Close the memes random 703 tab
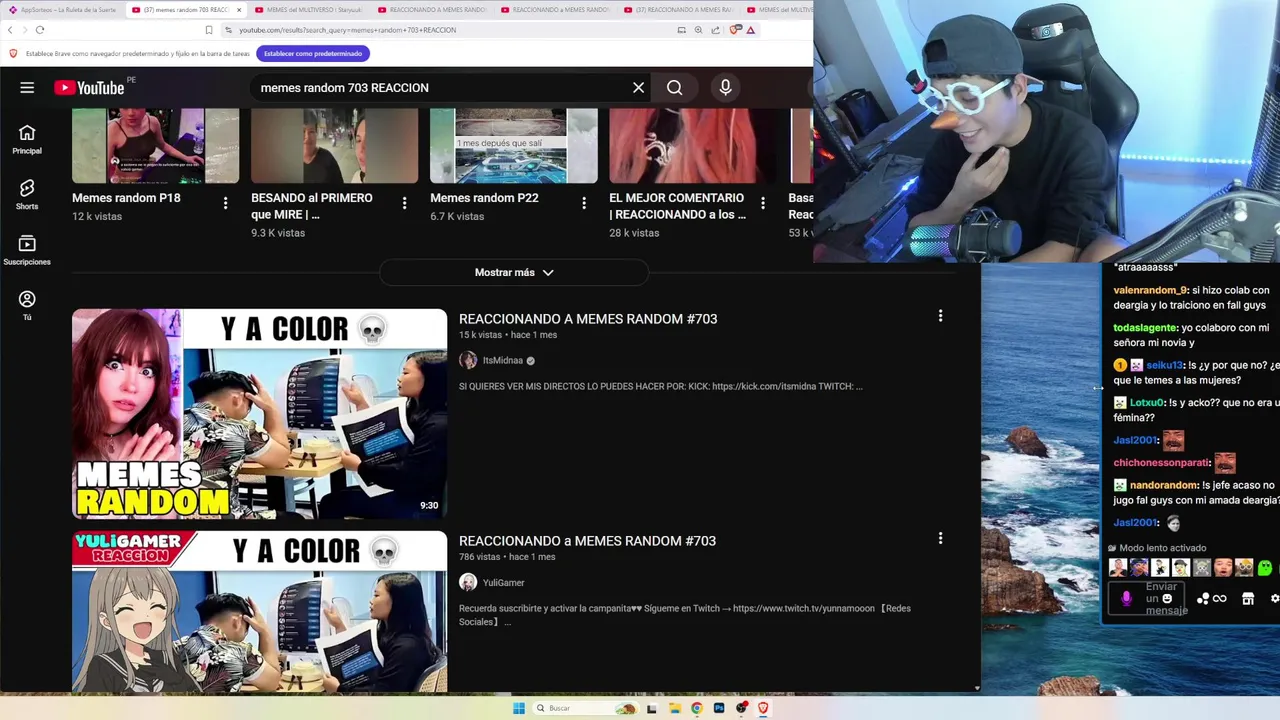 point(238,10)
